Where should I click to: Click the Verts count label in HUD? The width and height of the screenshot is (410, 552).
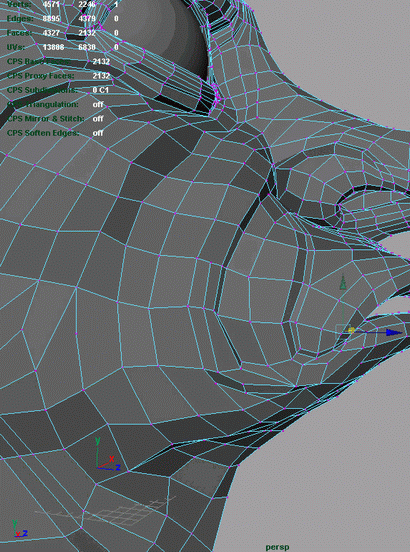coord(19,5)
